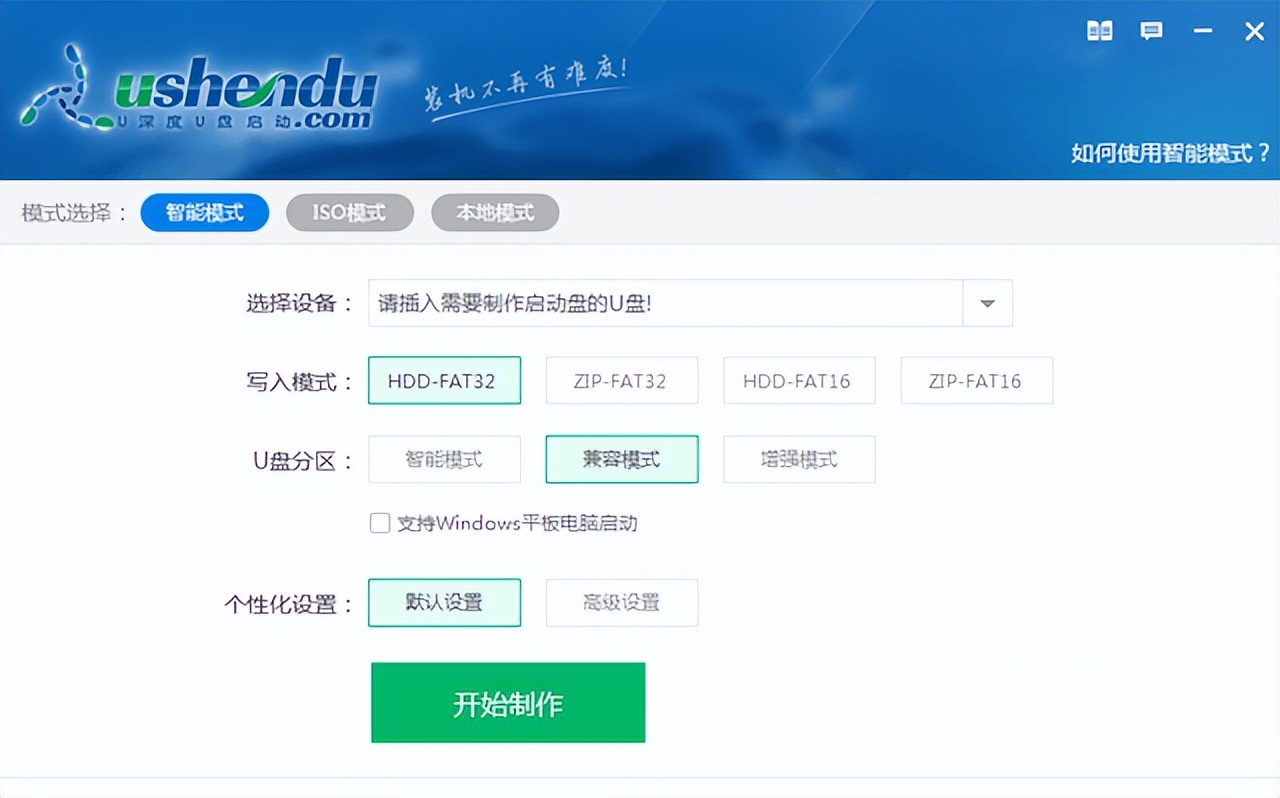Open the 选择设备 device dropdown arrow

tap(987, 303)
